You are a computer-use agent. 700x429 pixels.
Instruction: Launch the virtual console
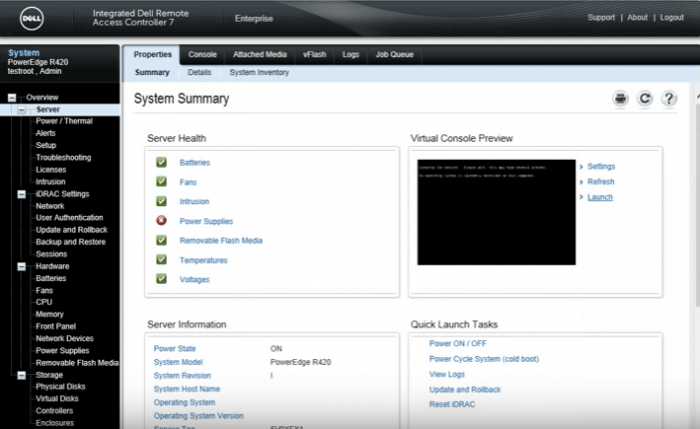tap(600, 197)
